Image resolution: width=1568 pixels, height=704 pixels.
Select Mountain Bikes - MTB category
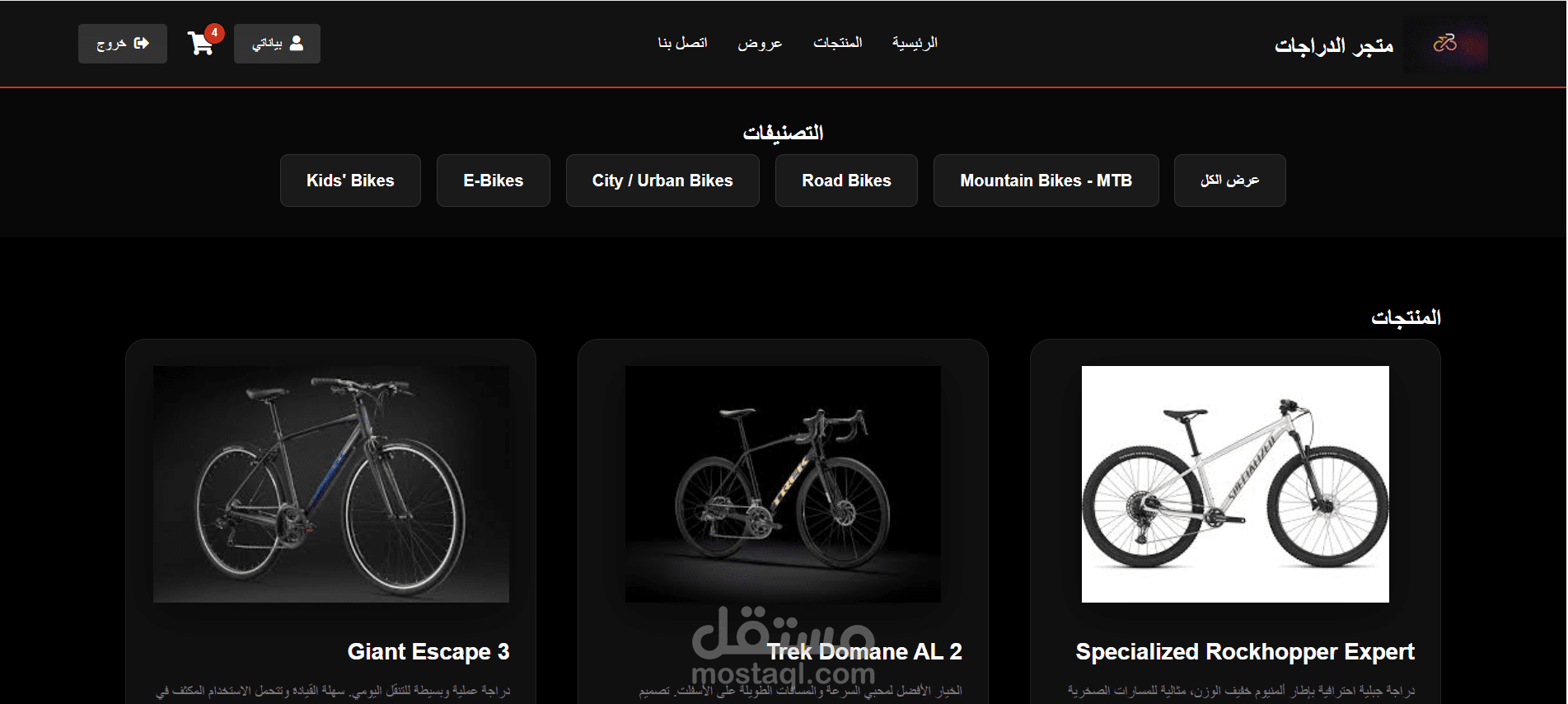coord(1046,181)
